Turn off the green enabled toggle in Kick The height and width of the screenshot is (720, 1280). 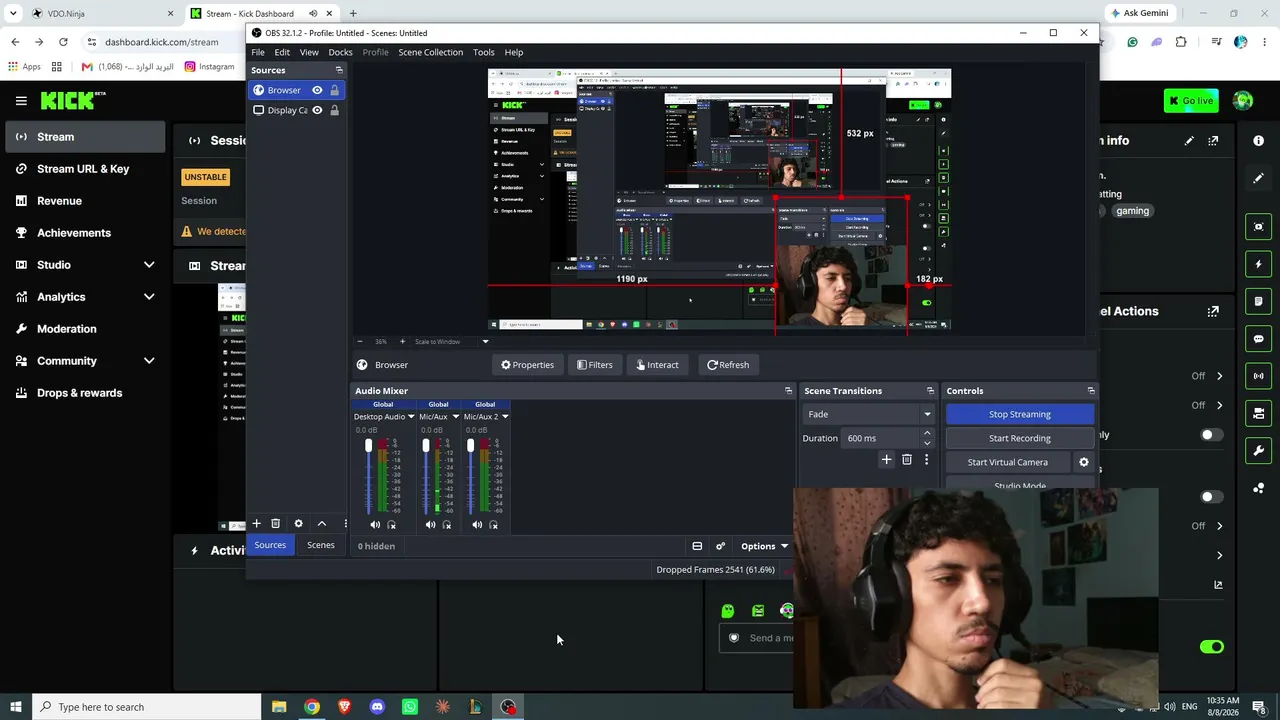[1211, 647]
